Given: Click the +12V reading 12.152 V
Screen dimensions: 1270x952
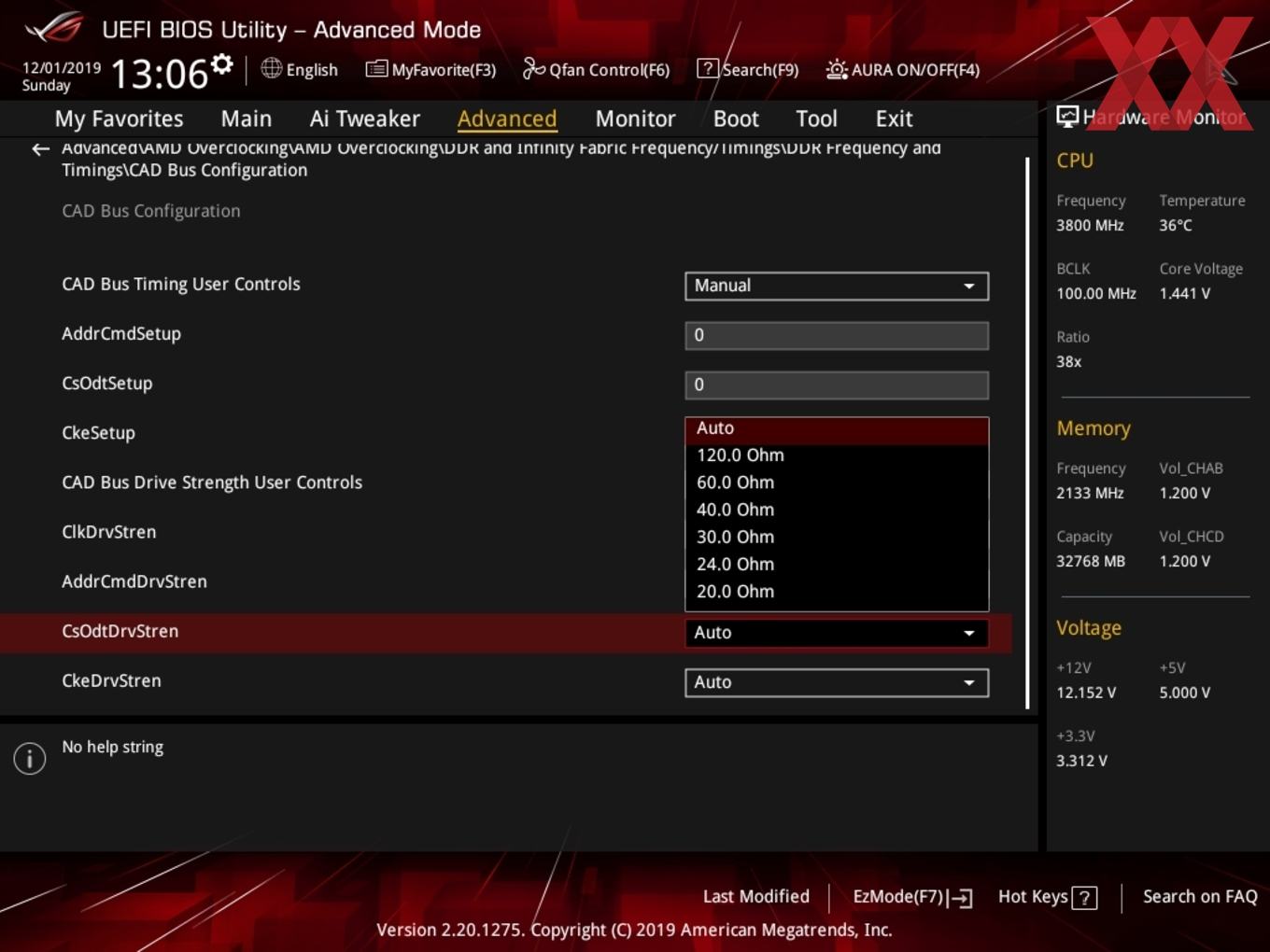Looking at the screenshot, I should pos(1086,693).
